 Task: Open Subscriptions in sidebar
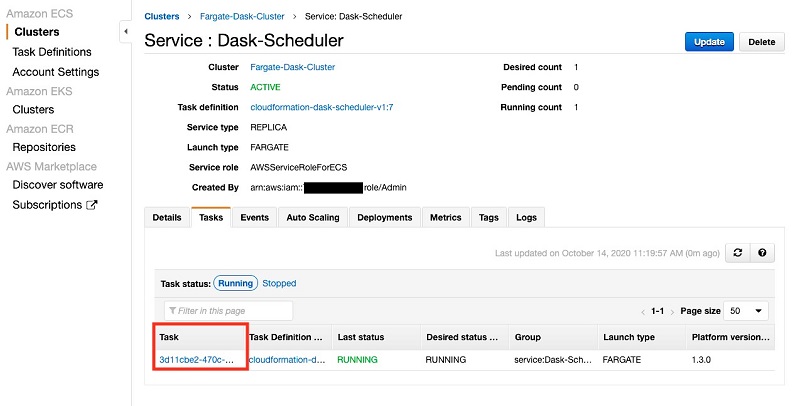point(47,205)
